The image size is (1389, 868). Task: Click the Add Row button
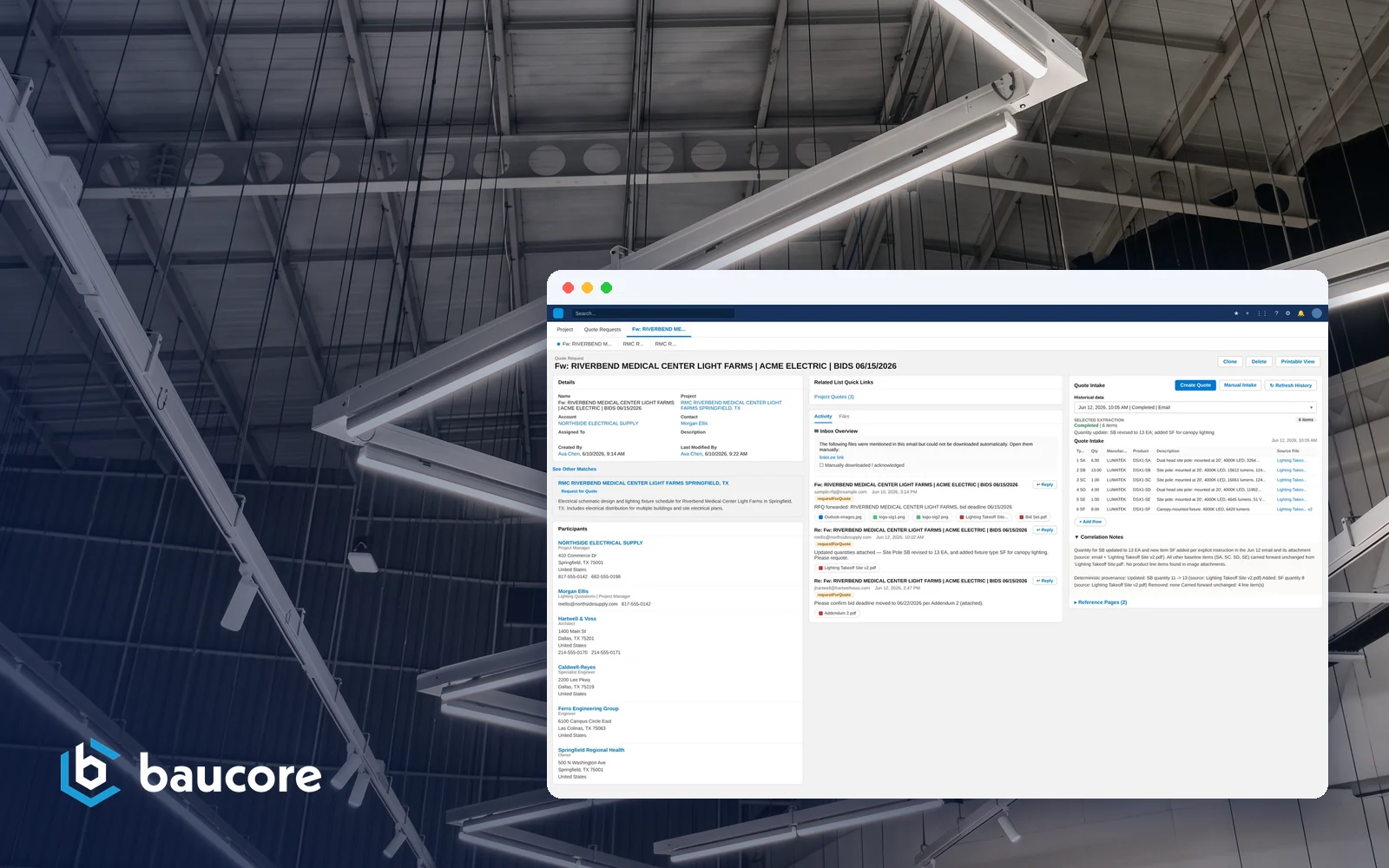tap(1090, 522)
